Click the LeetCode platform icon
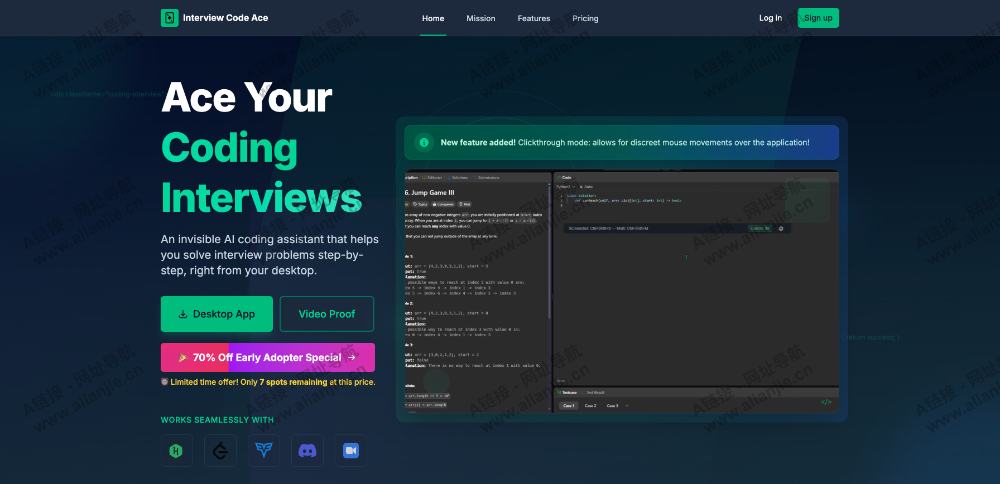This screenshot has width=1000, height=484. pyautogui.click(x=220, y=451)
